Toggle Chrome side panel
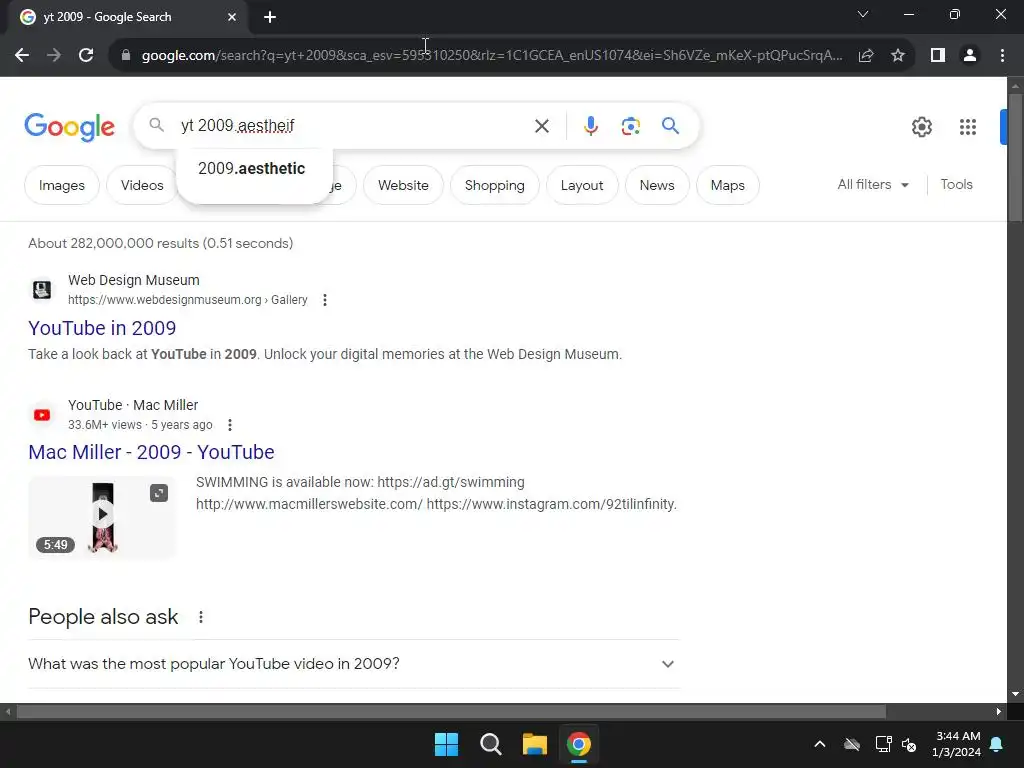This screenshot has height=768, width=1024. pos(938,56)
